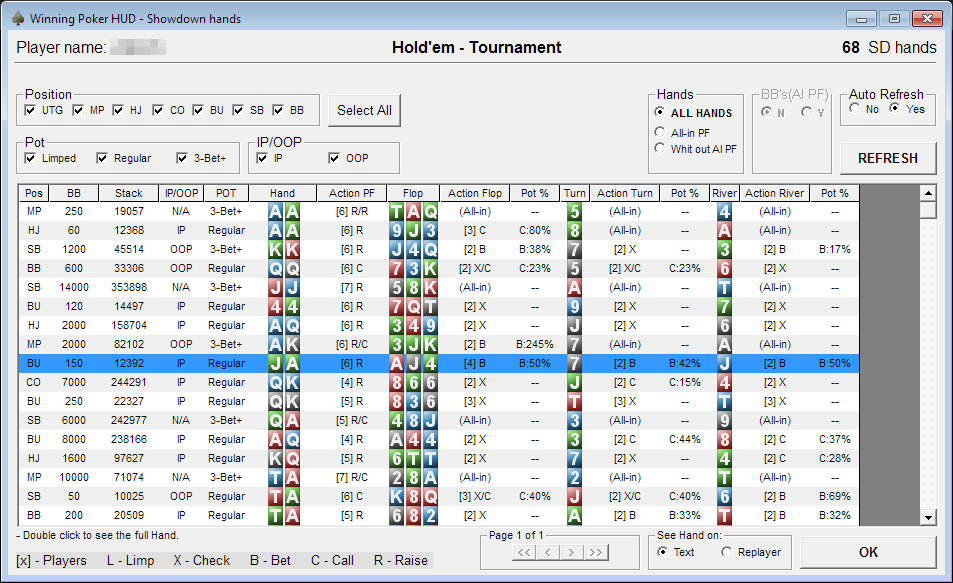Screen dimensions: 953x583
Task: Click the TA hand cards in MP 10000 row
Action: (x=284, y=477)
